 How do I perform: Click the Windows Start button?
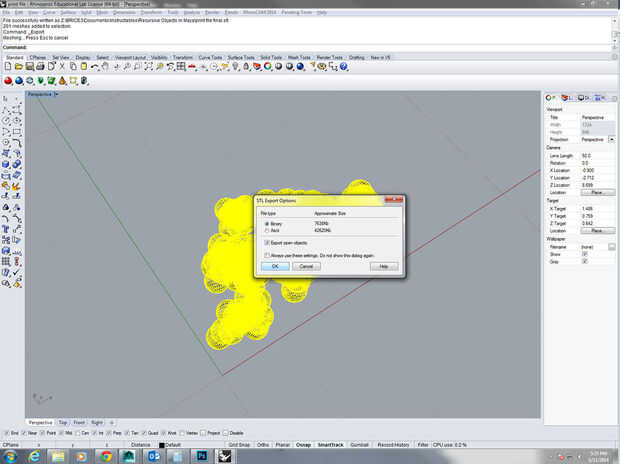point(10,456)
